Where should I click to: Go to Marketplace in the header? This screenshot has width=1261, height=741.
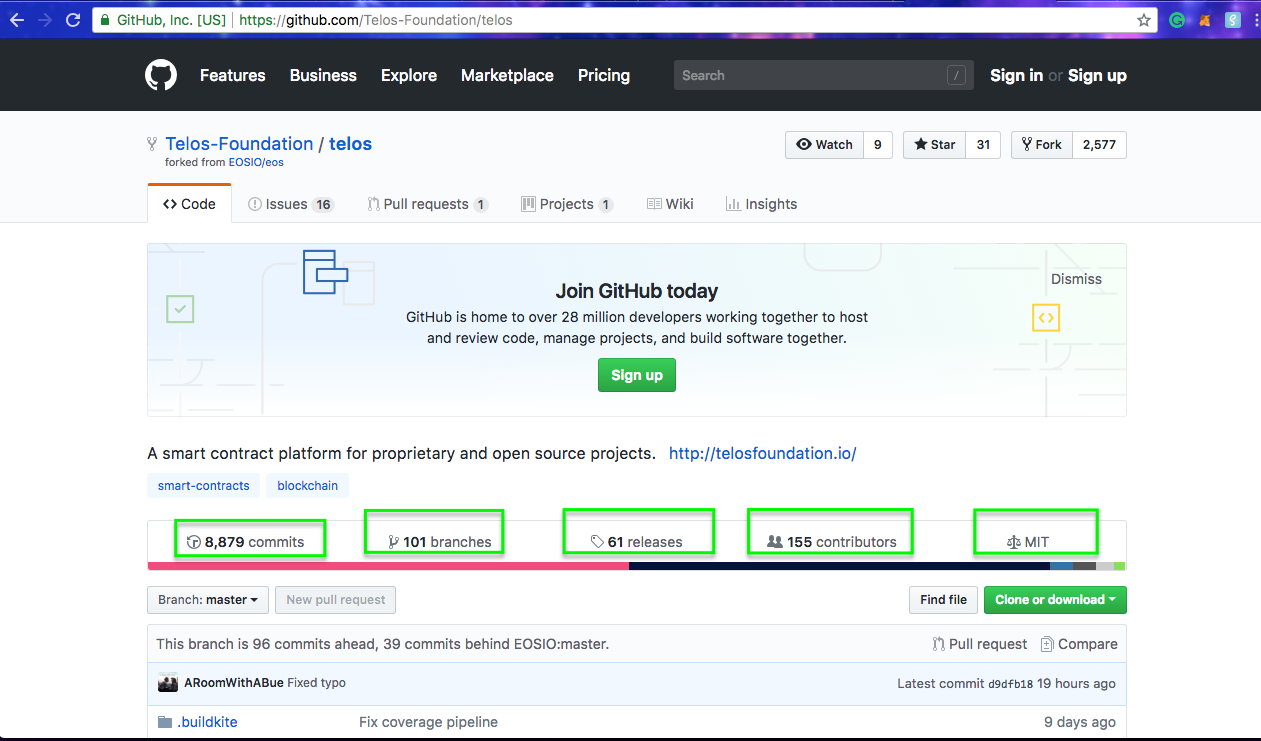[507, 75]
